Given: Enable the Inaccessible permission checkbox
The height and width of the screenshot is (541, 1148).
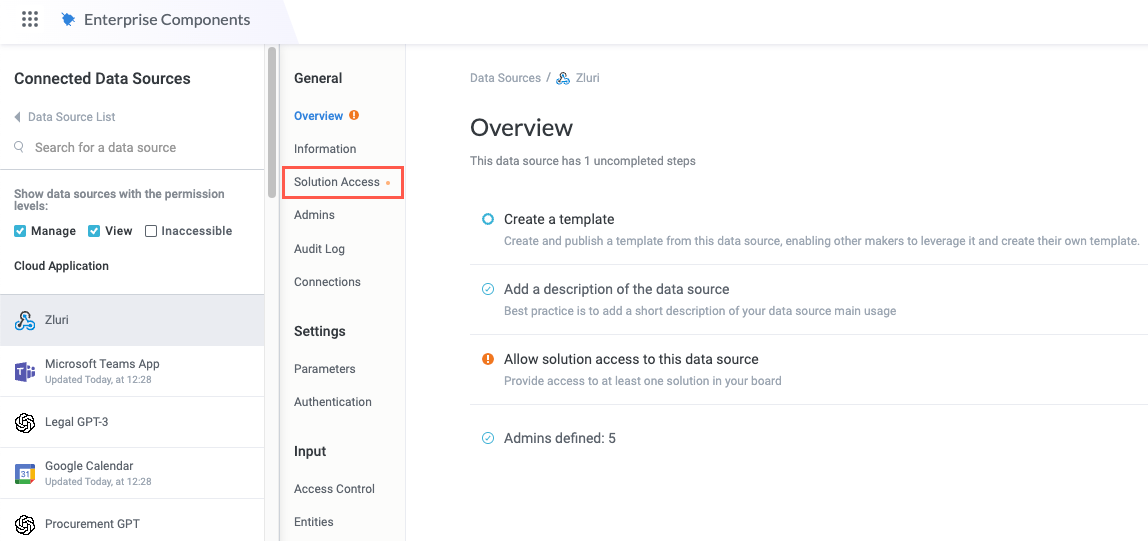Looking at the screenshot, I should point(151,231).
